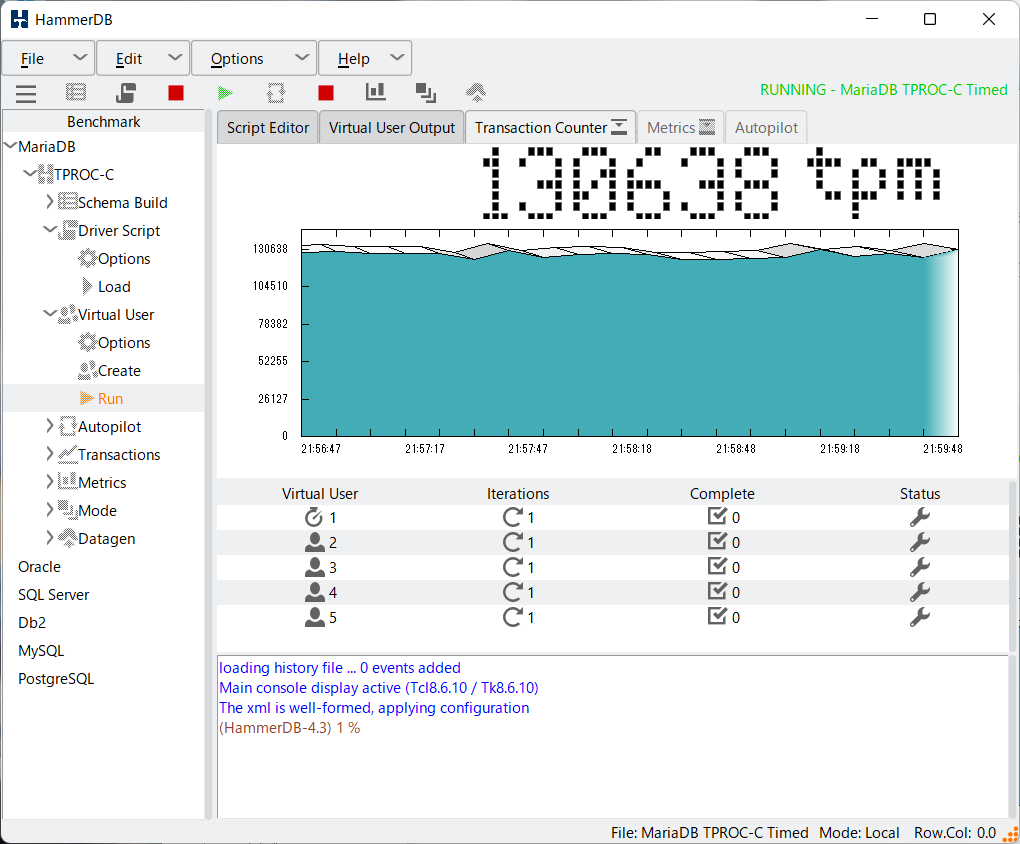Collapse the MariaDB tree node
The image size is (1020, 844).
point(10,146)
